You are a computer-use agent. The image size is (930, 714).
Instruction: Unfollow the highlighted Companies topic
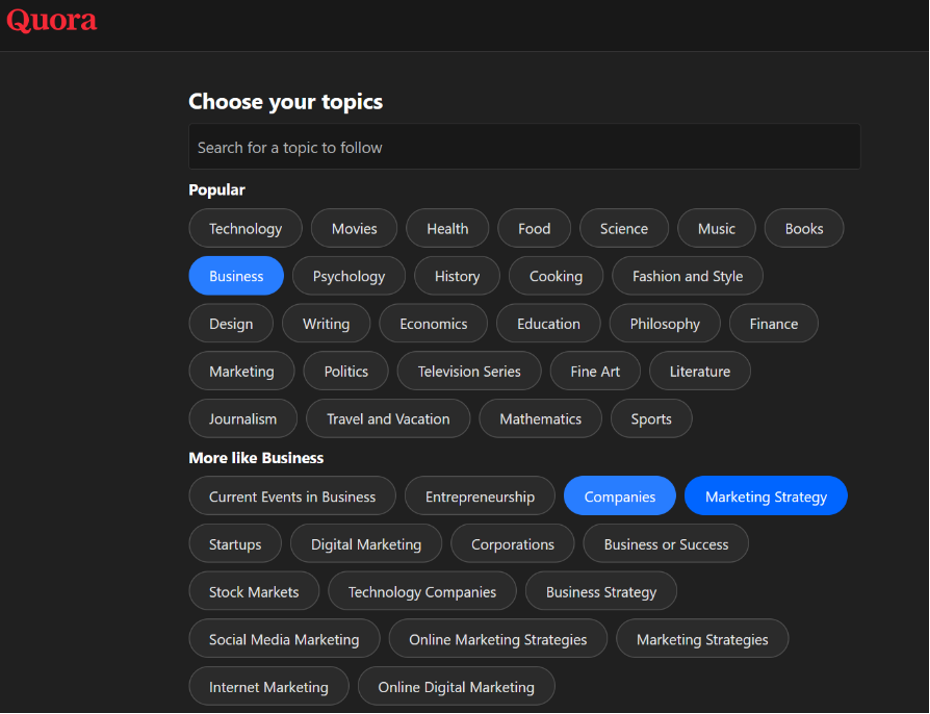620,496
